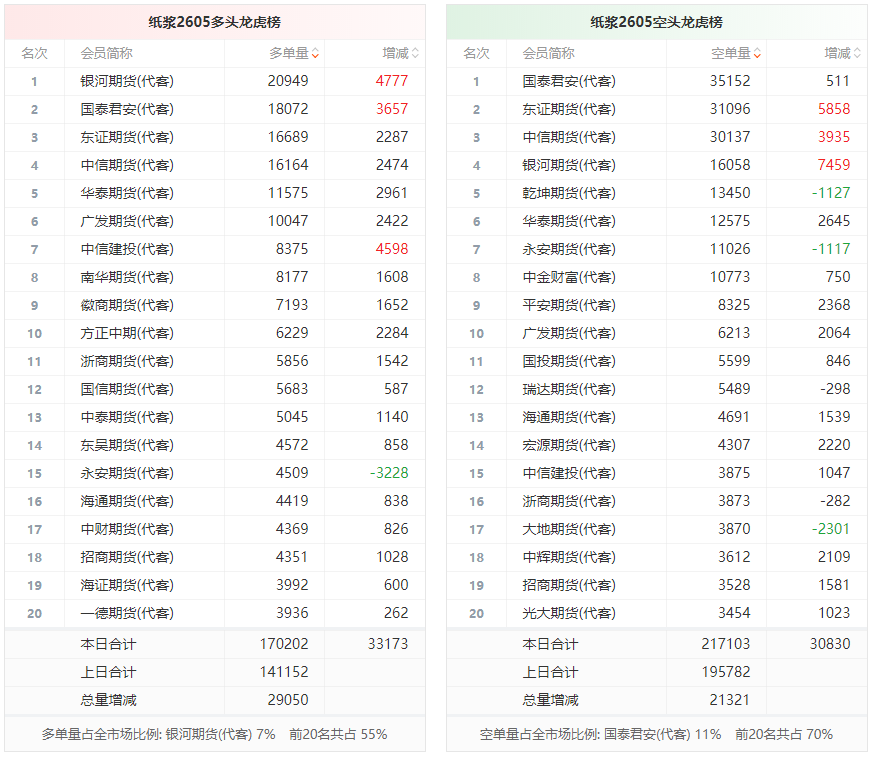Select 中信建投(代客) in the long table

click(x=127, y=249)
